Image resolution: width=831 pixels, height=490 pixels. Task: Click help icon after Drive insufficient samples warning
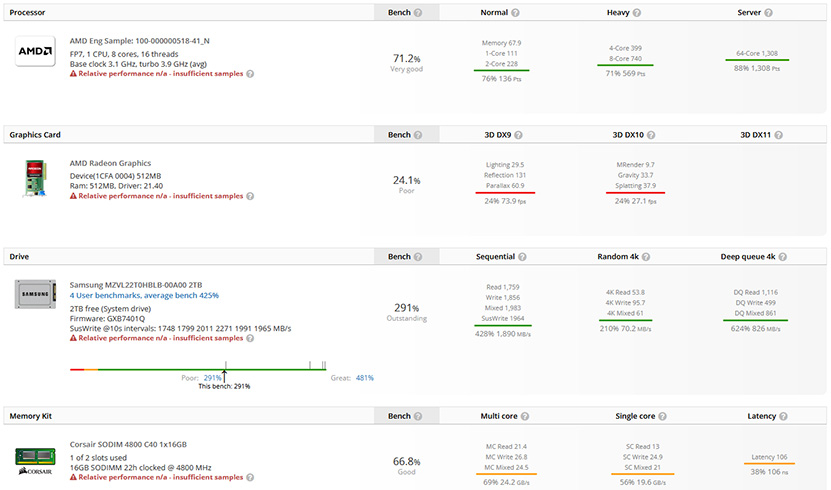pyautogui.click(x=250, y=338)
